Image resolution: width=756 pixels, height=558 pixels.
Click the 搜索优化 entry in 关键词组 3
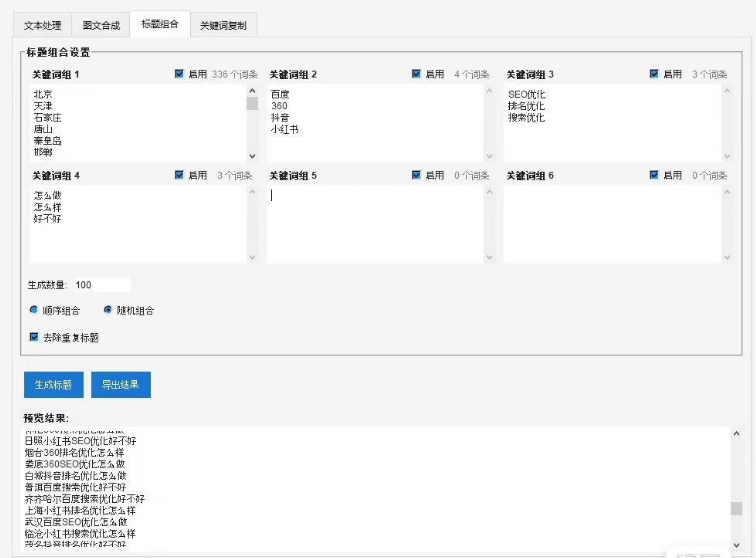pyautogui.click(x=526, y=117)
